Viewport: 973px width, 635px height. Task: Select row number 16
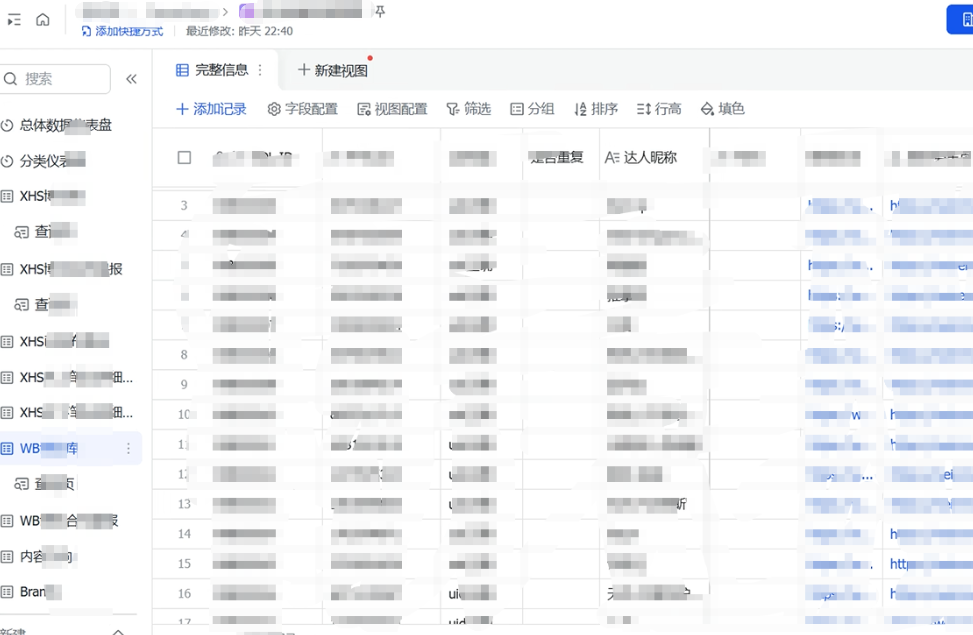point(184,593)
